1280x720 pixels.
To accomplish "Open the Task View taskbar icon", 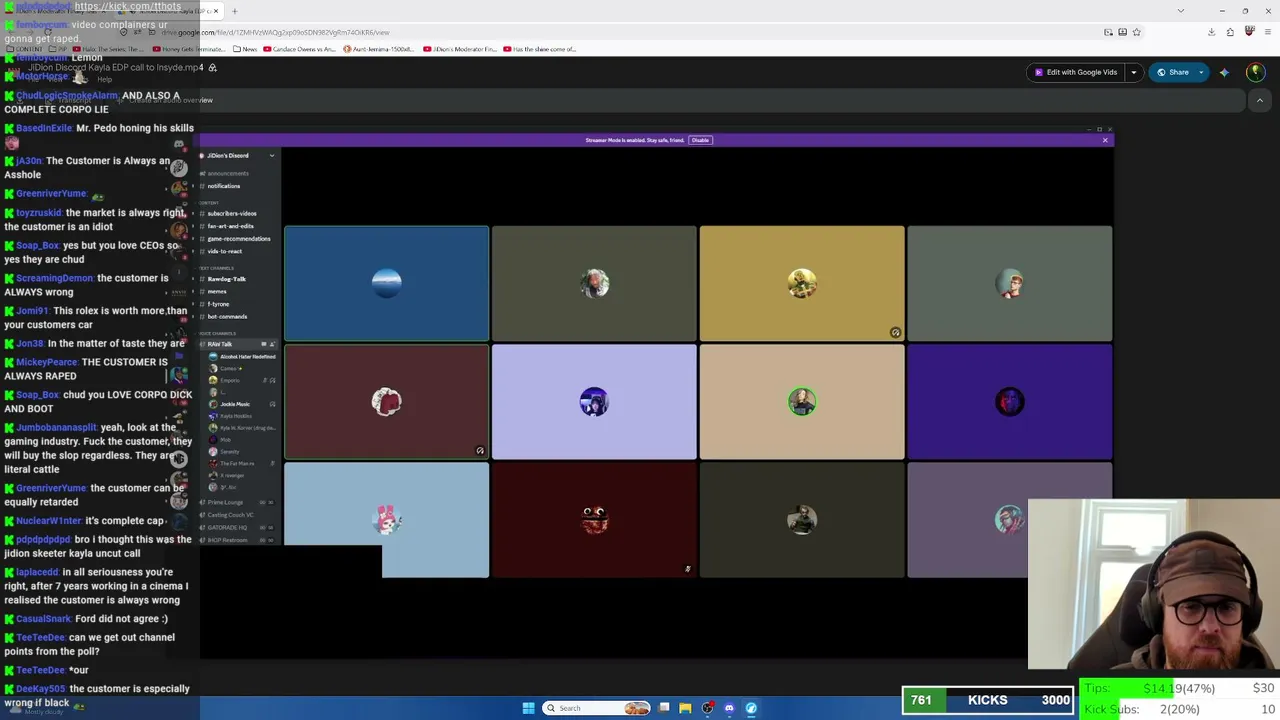I will (663, 708).
